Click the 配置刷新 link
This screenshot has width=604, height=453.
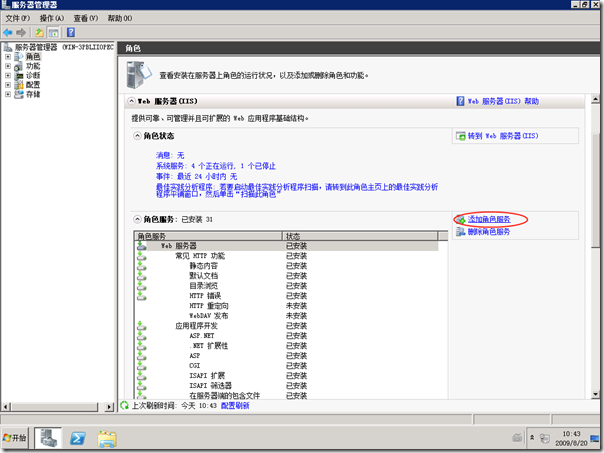(x=235, y=406)
